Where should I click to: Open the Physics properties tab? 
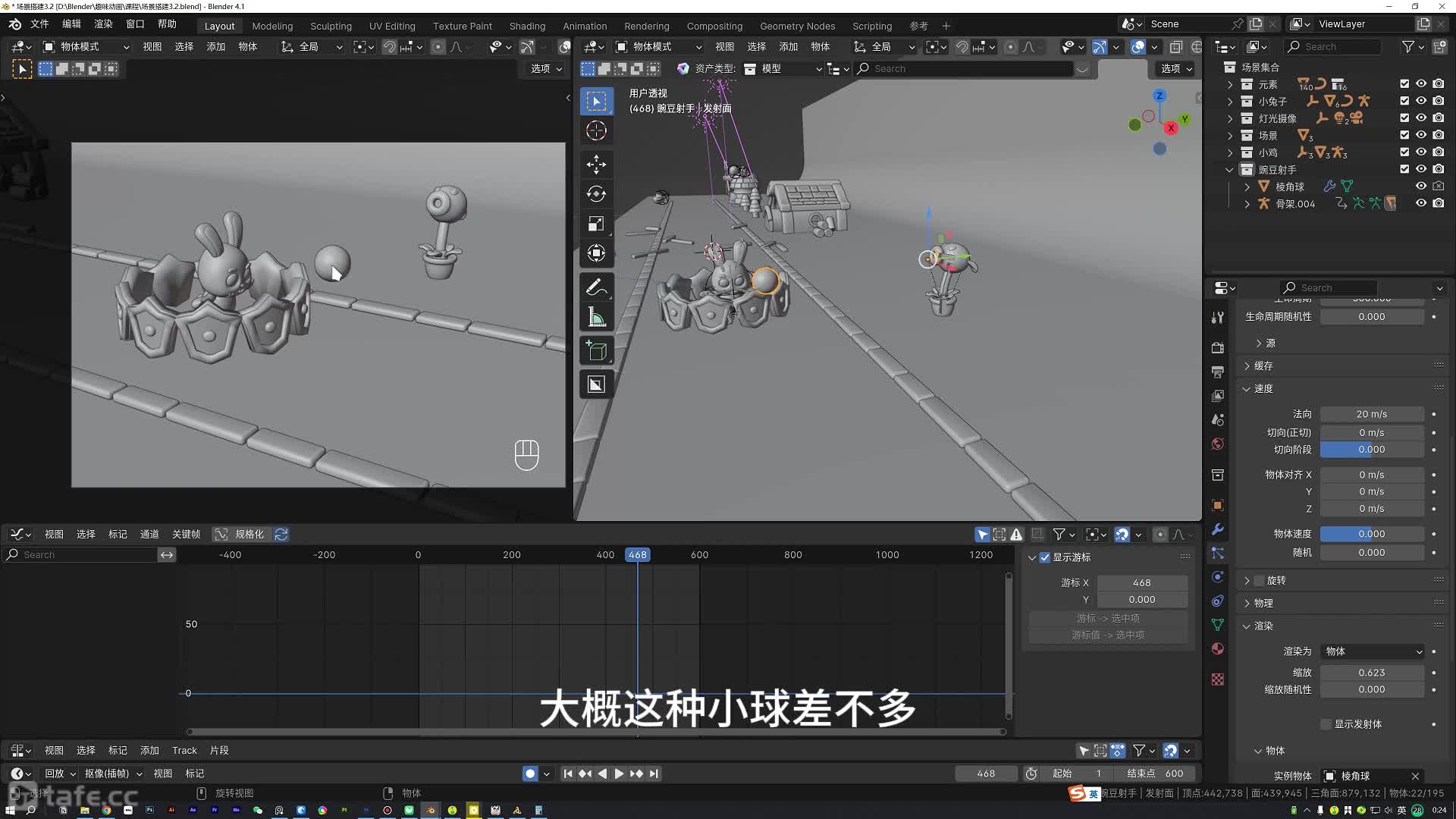coord(1218,576)
